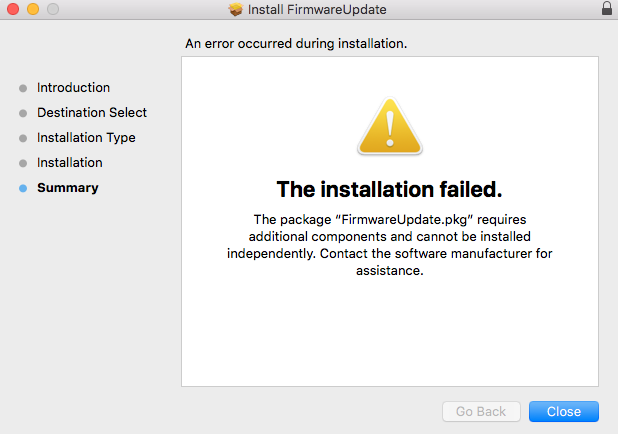Click the bullet beside Destination Select
Image resolution: width=618 pixels, height=434 pixels.
(23, 114)
